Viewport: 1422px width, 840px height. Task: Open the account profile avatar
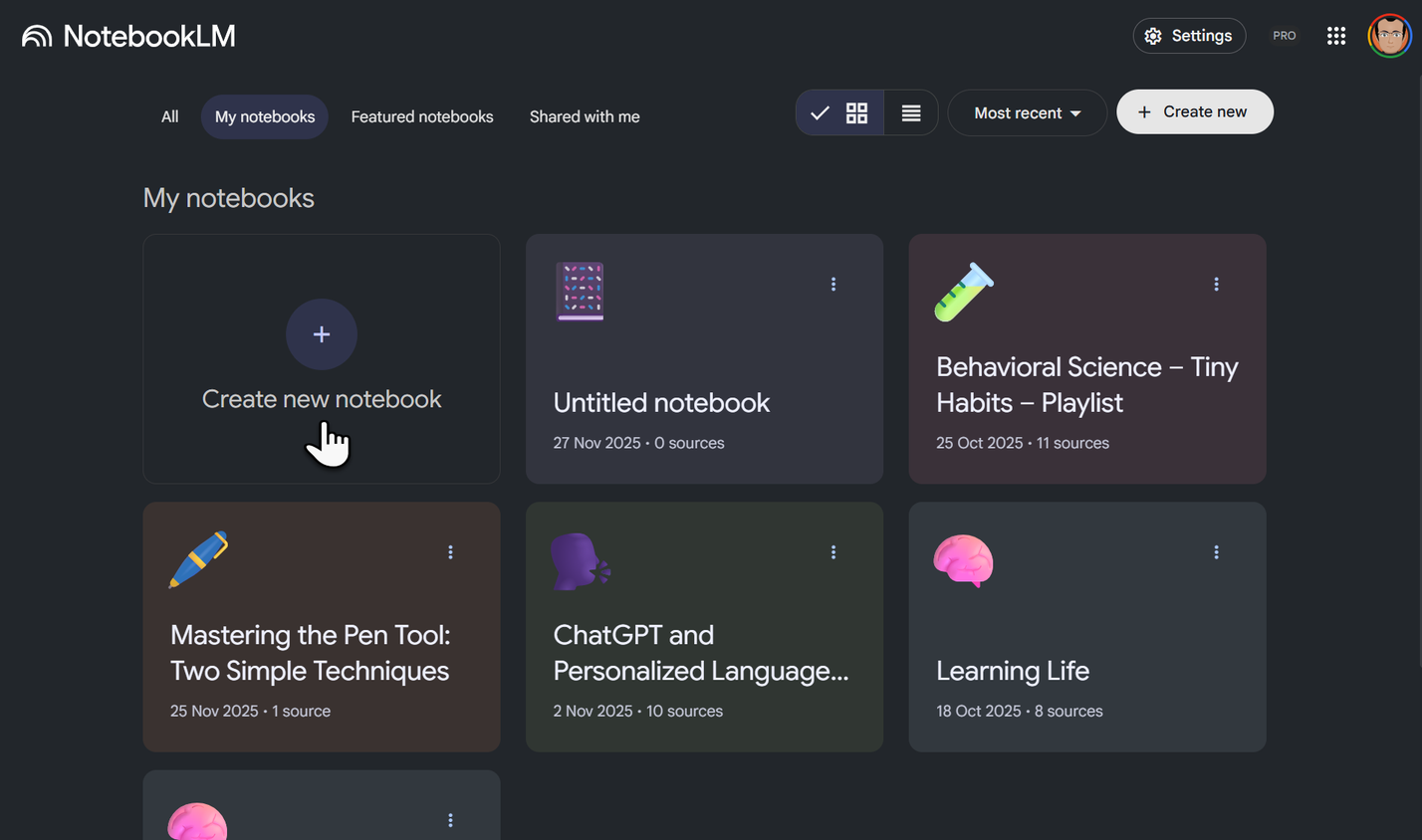tap(1389, 36)
